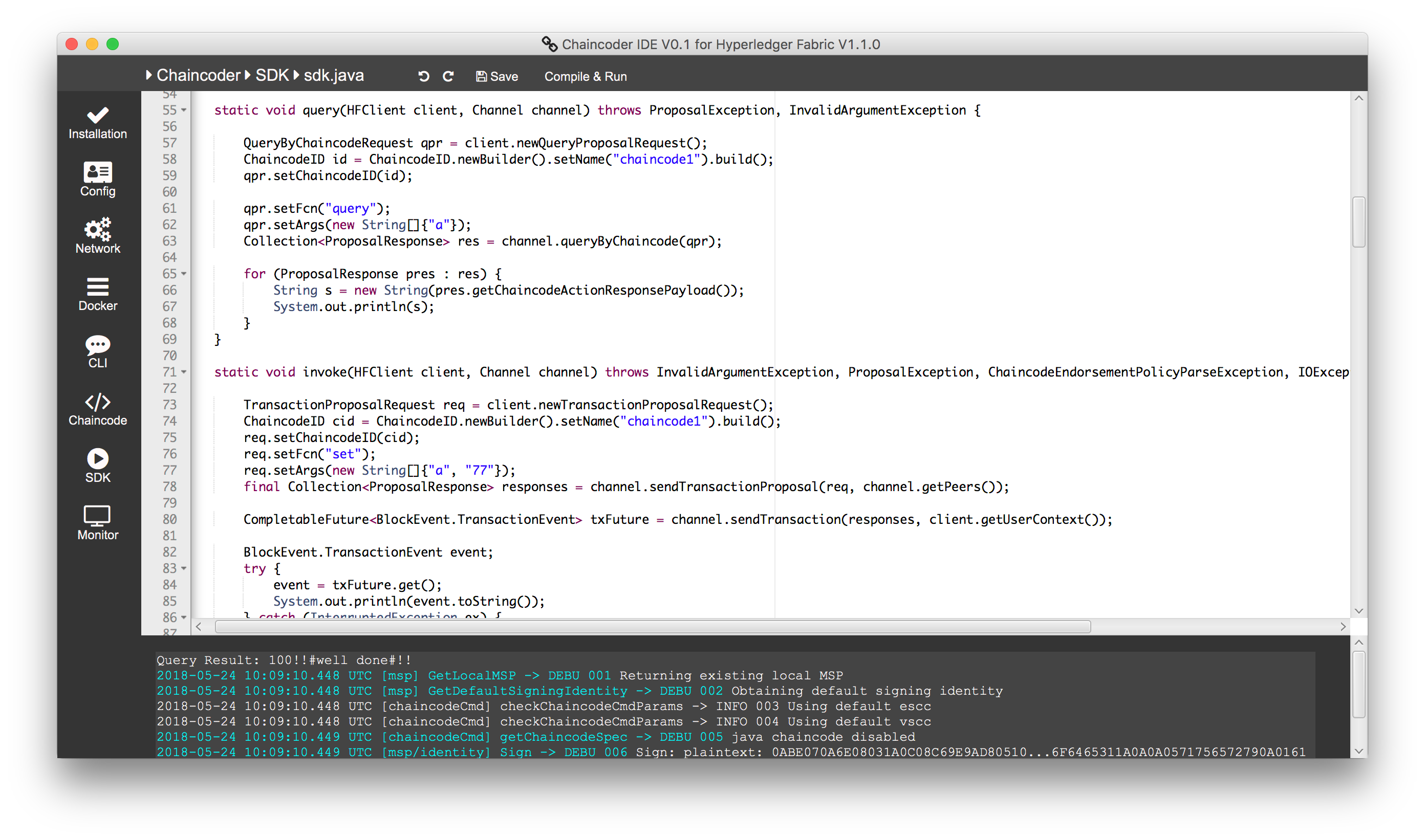Viewport: 1425px width, 840px height.
Task: Click the Chaincoder breadcrumb item
Action: (198, 75)
